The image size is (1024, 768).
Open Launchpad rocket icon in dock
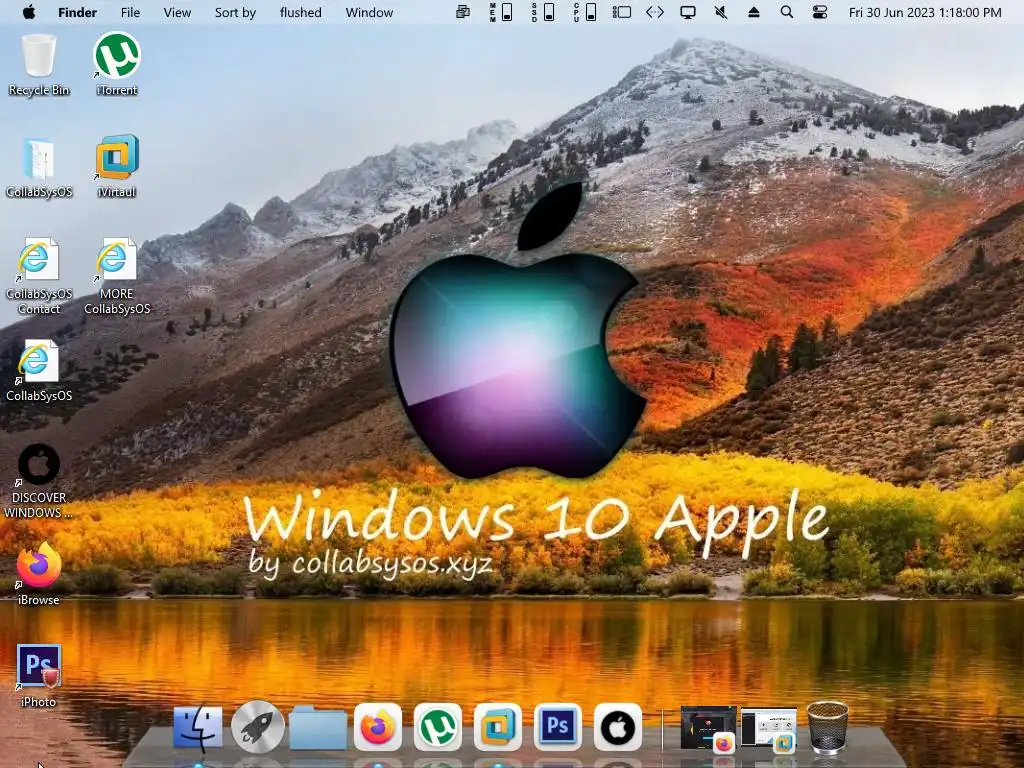pos(258,727)
